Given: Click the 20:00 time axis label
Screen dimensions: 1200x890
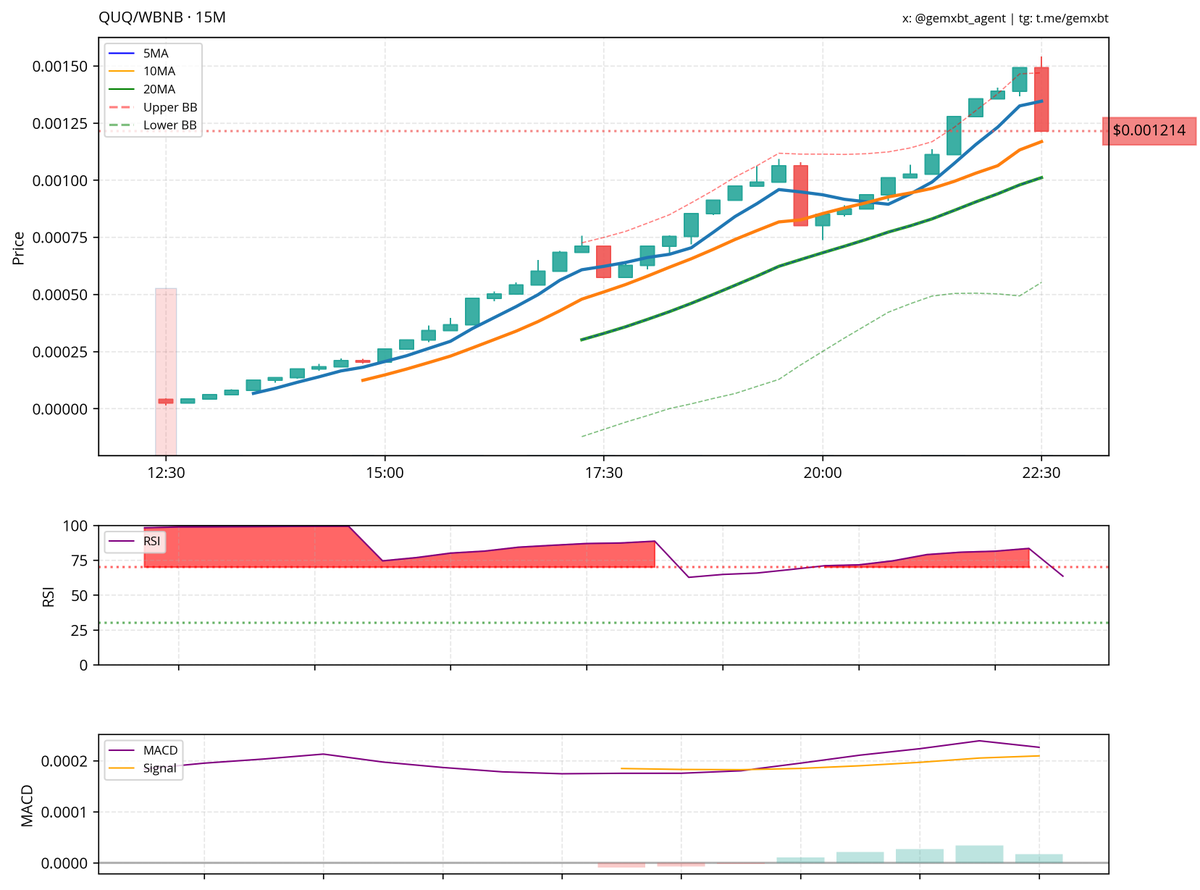Looking at the screenshot, I should click(822, 473).
